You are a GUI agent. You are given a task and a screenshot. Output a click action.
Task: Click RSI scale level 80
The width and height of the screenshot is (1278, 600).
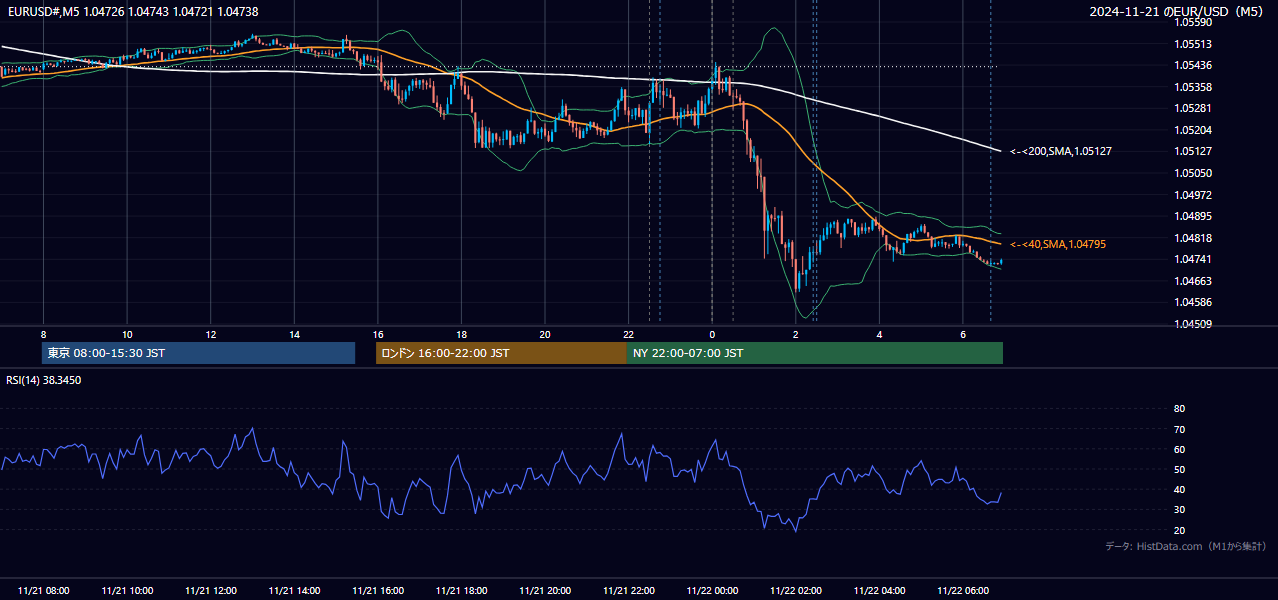point(1179,409)
